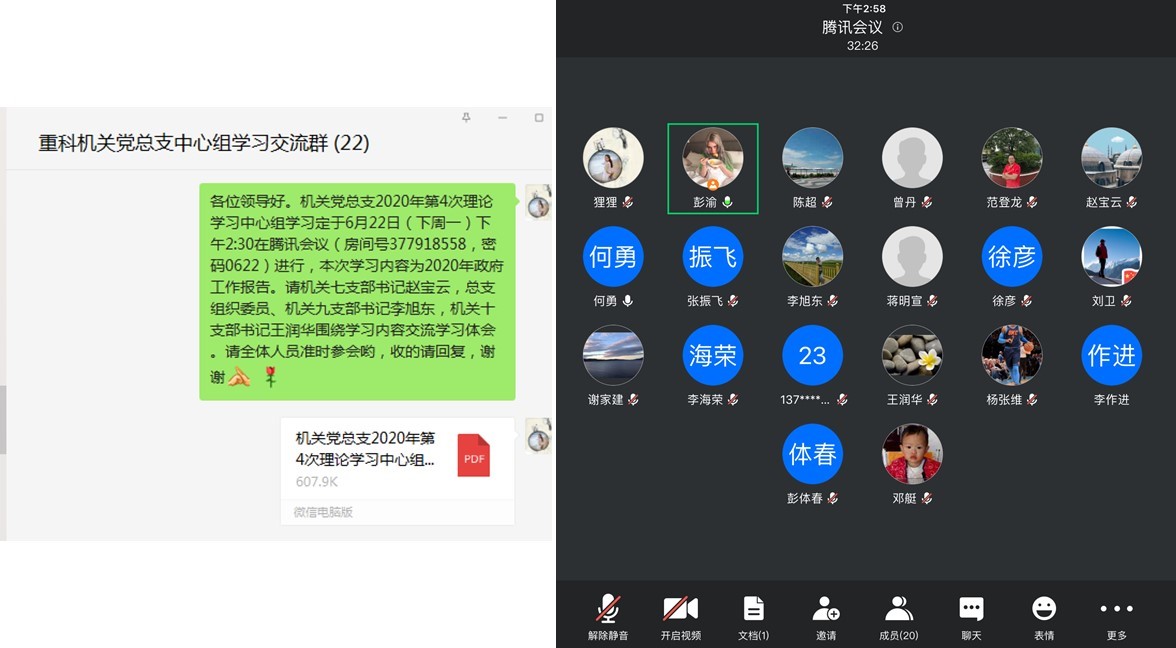This screenshot has height=648, width=1176.
Task: Click muted mic icon beside 曾丹
Action: [x=926, y=202]
